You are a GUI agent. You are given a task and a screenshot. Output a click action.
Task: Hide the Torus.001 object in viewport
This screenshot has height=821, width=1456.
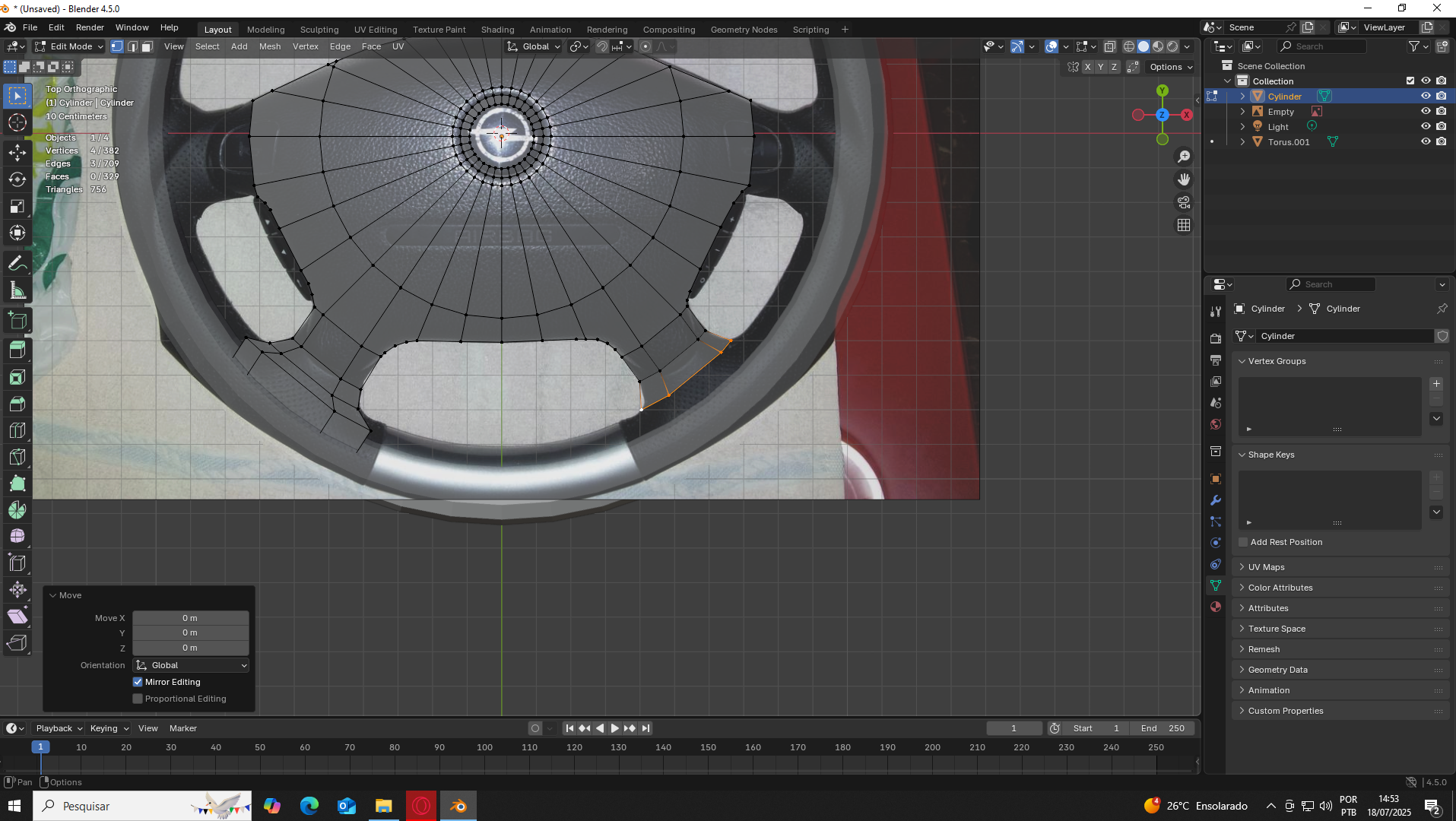point(1426,142)
